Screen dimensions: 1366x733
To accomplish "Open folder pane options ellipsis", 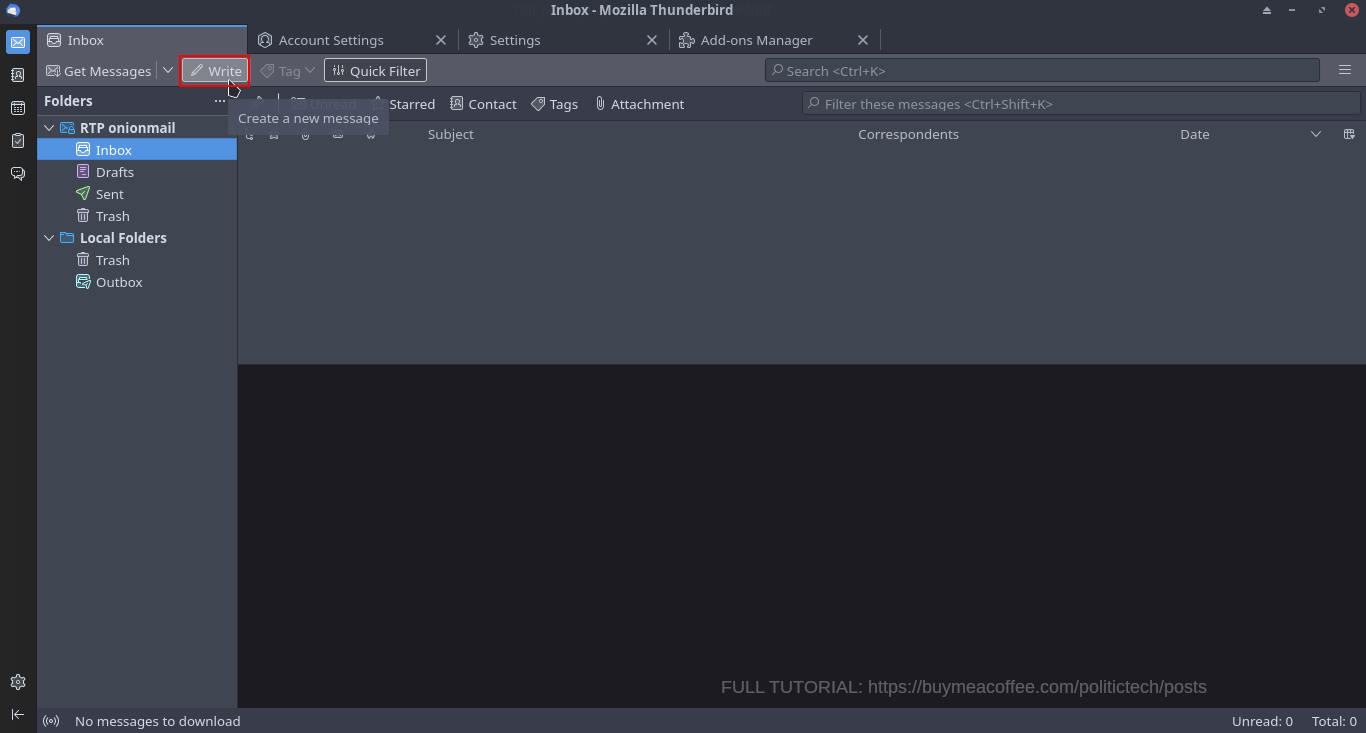I will pos(220,101).
